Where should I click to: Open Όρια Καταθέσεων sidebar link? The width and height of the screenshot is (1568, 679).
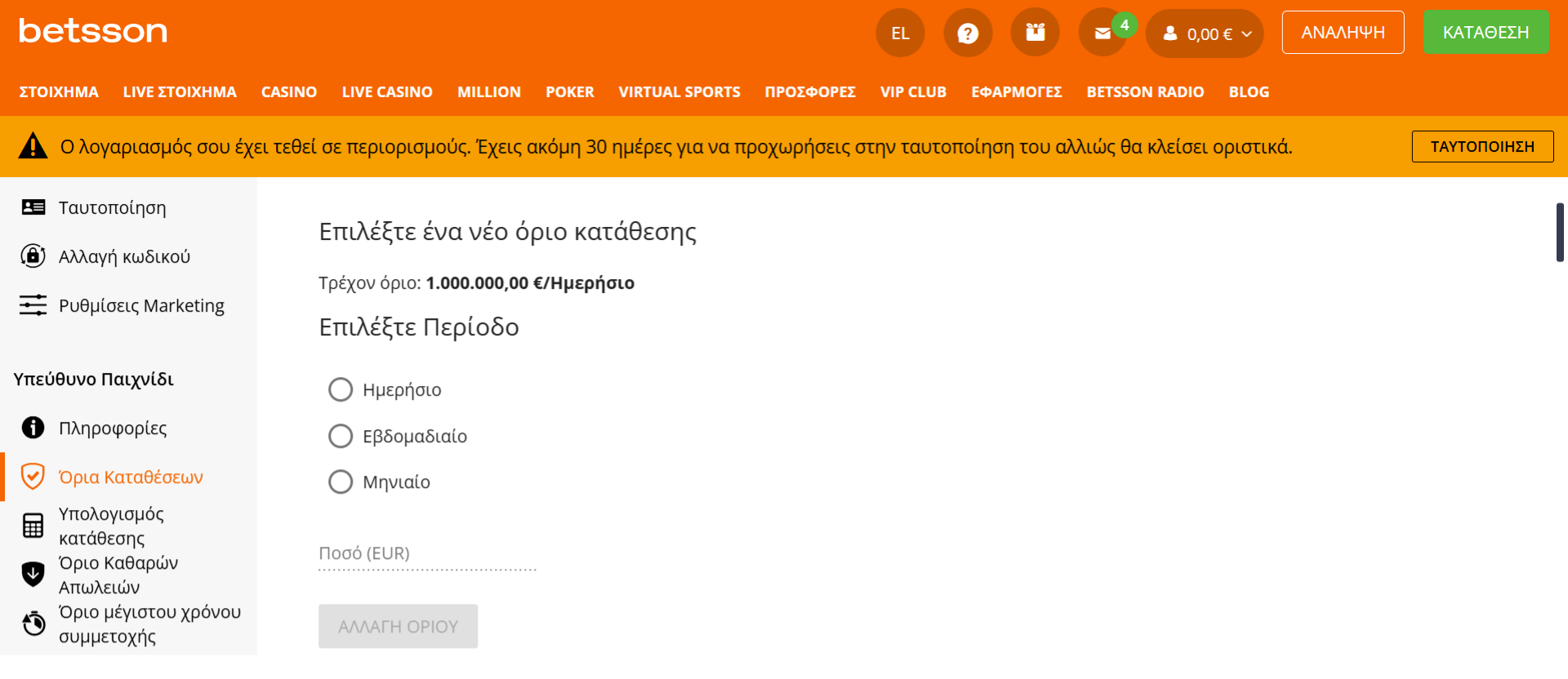coord(131,477)
